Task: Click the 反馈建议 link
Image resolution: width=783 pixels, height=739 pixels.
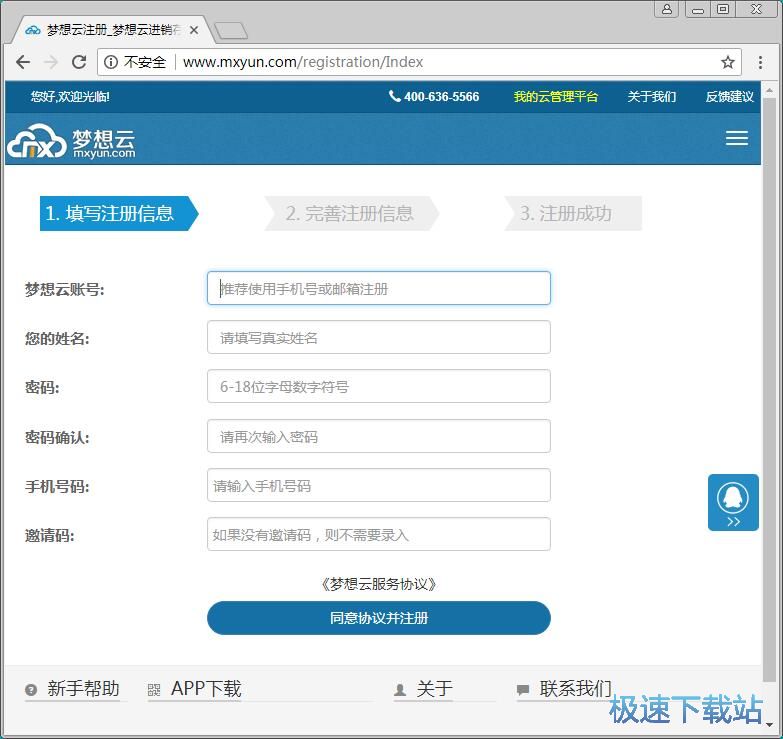Action: pos(729,97)
